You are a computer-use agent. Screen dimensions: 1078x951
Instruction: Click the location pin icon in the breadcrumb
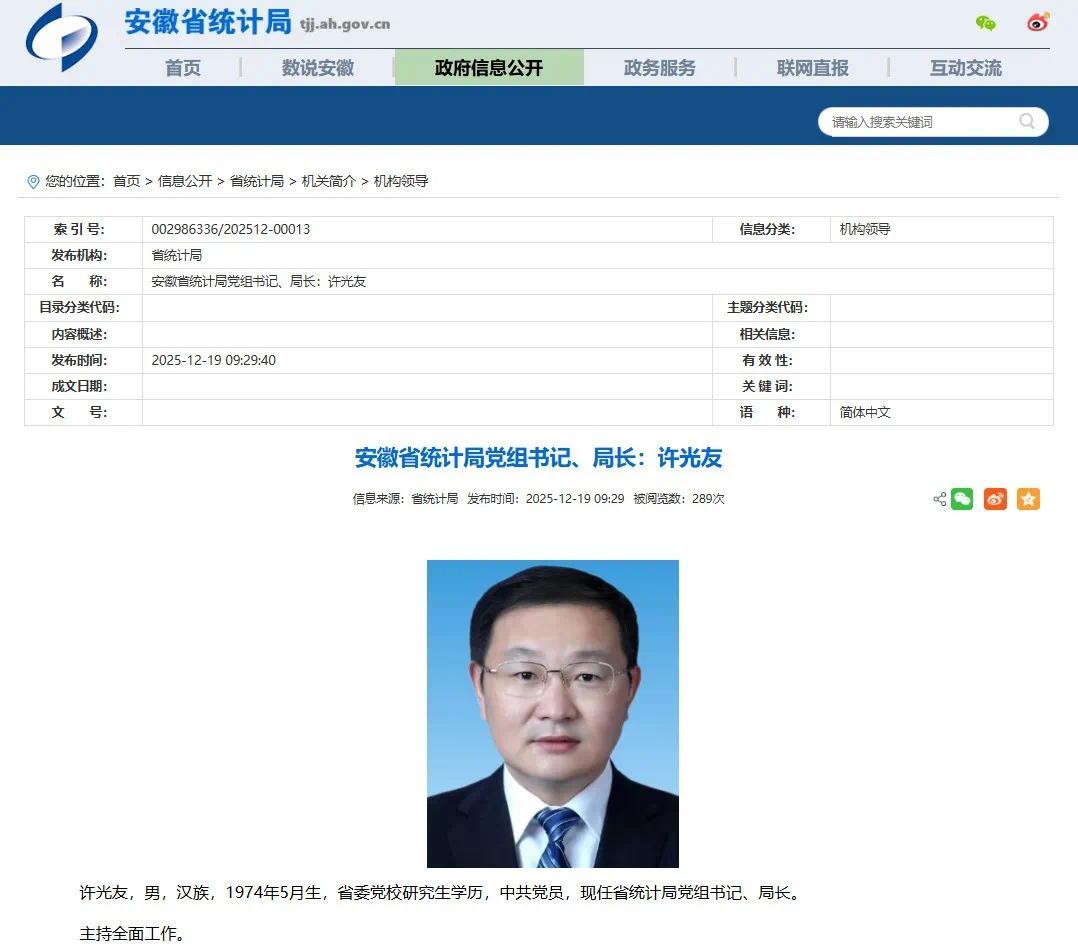tap(33, 181)
